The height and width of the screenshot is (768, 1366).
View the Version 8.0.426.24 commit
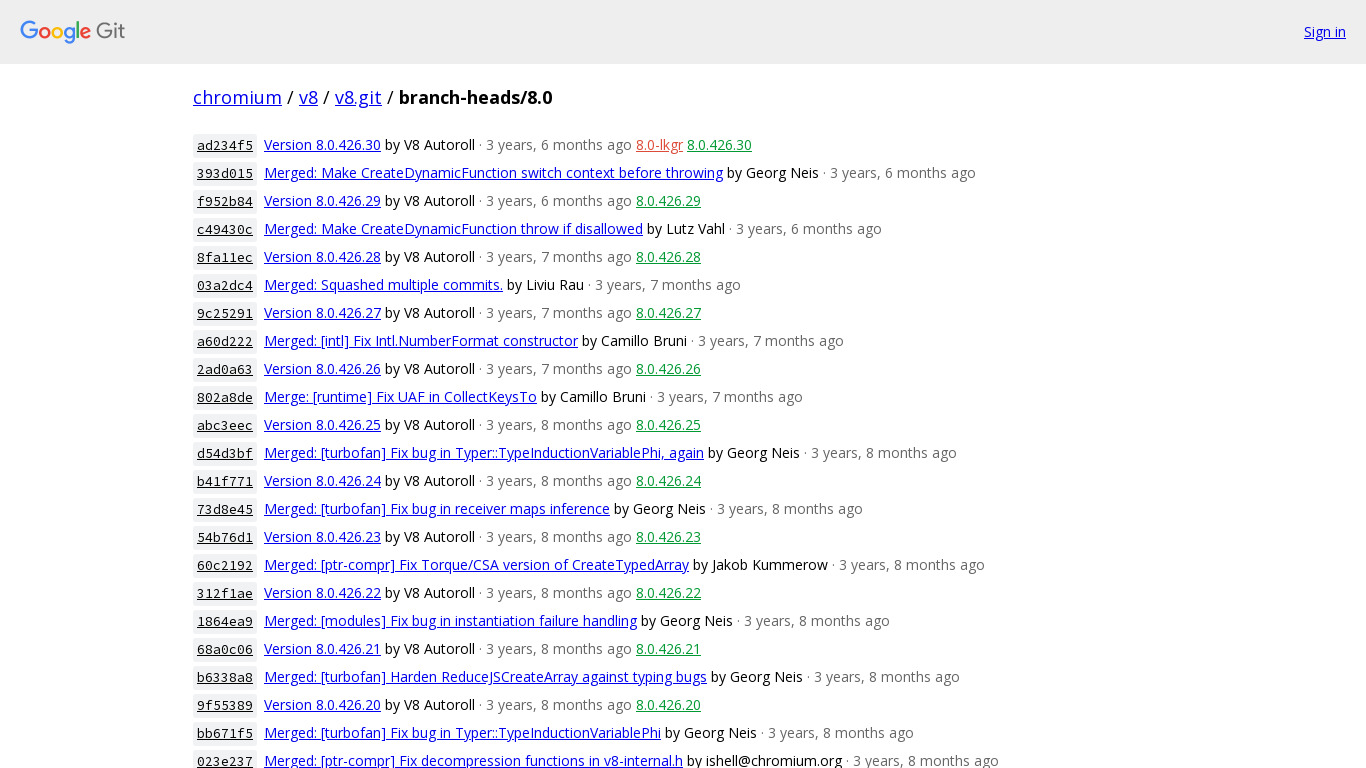[x=322, y=481]
